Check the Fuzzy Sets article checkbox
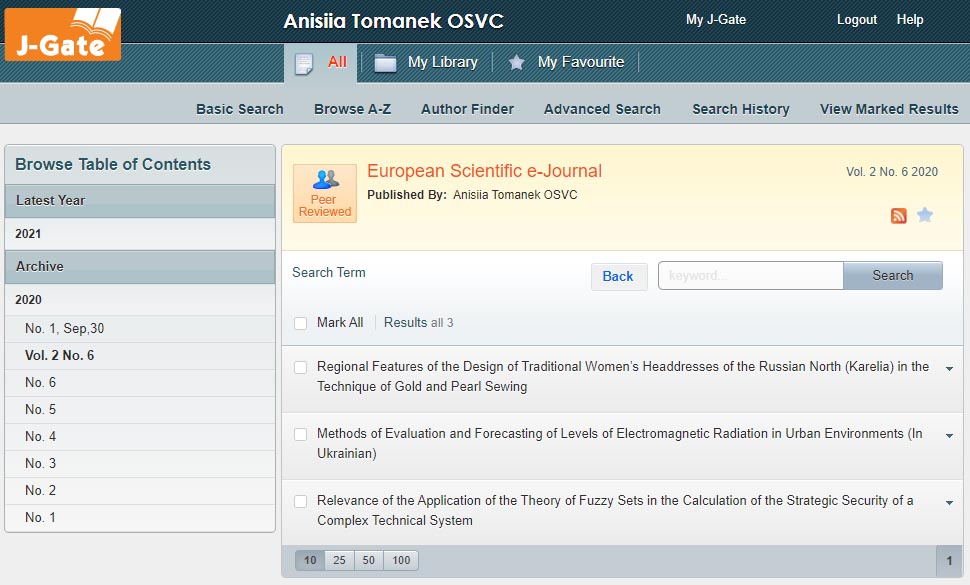This screenshot has height=585, width=970. point(301,502)
